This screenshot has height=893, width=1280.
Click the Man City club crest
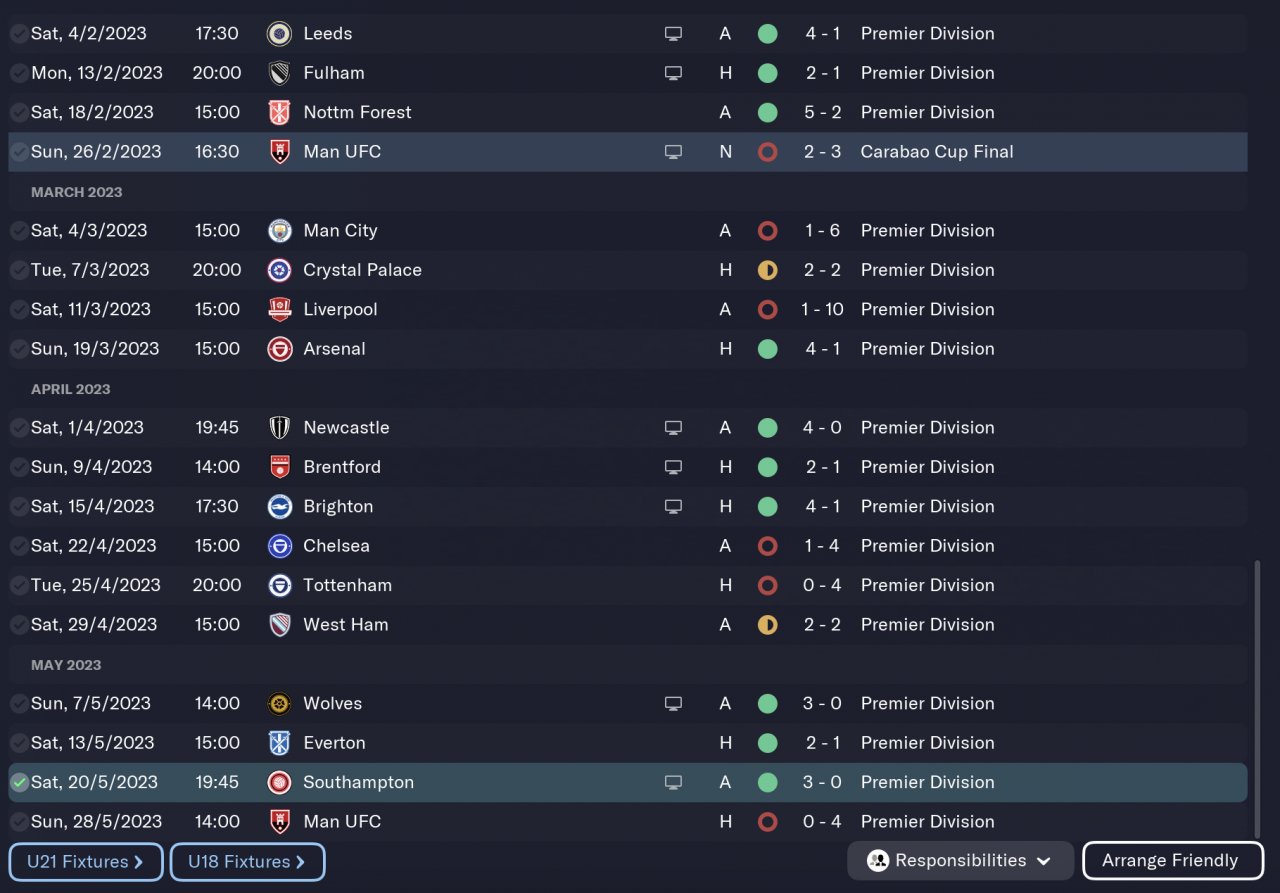pyautogui.click(x=279, y=230)
